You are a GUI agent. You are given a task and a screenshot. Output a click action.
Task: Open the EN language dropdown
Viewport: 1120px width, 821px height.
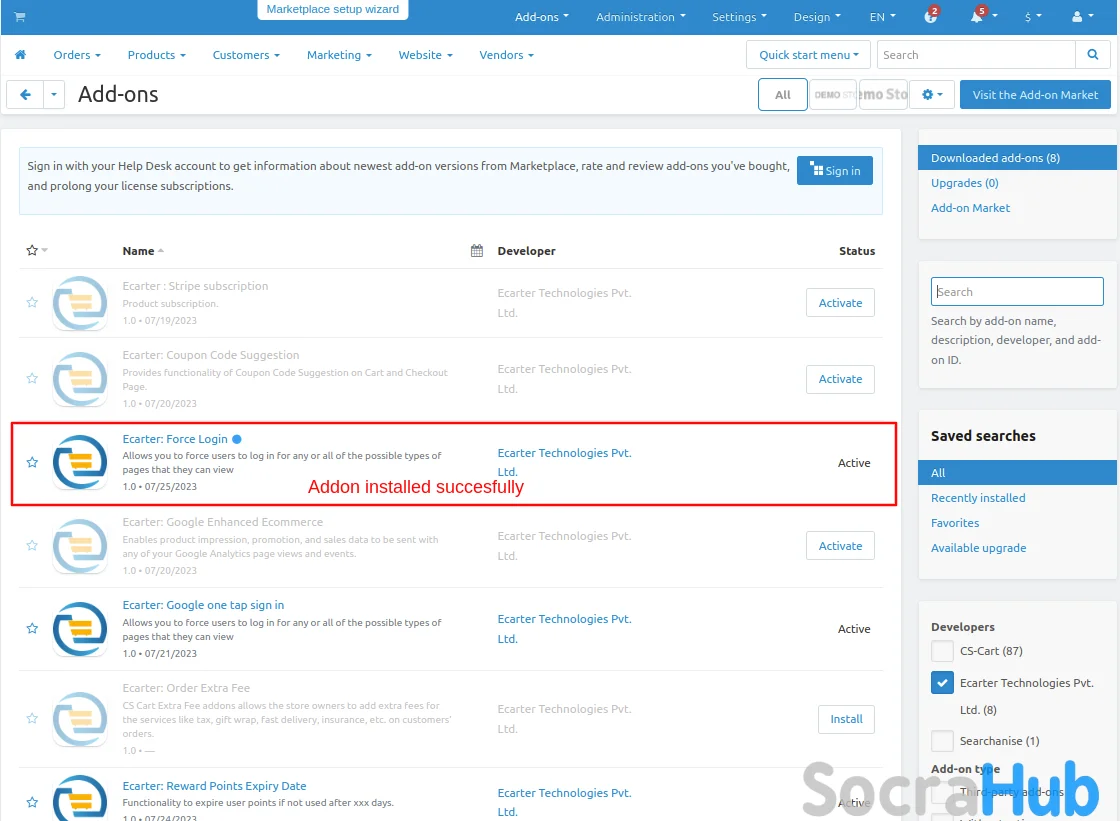(x=883, y=16)
